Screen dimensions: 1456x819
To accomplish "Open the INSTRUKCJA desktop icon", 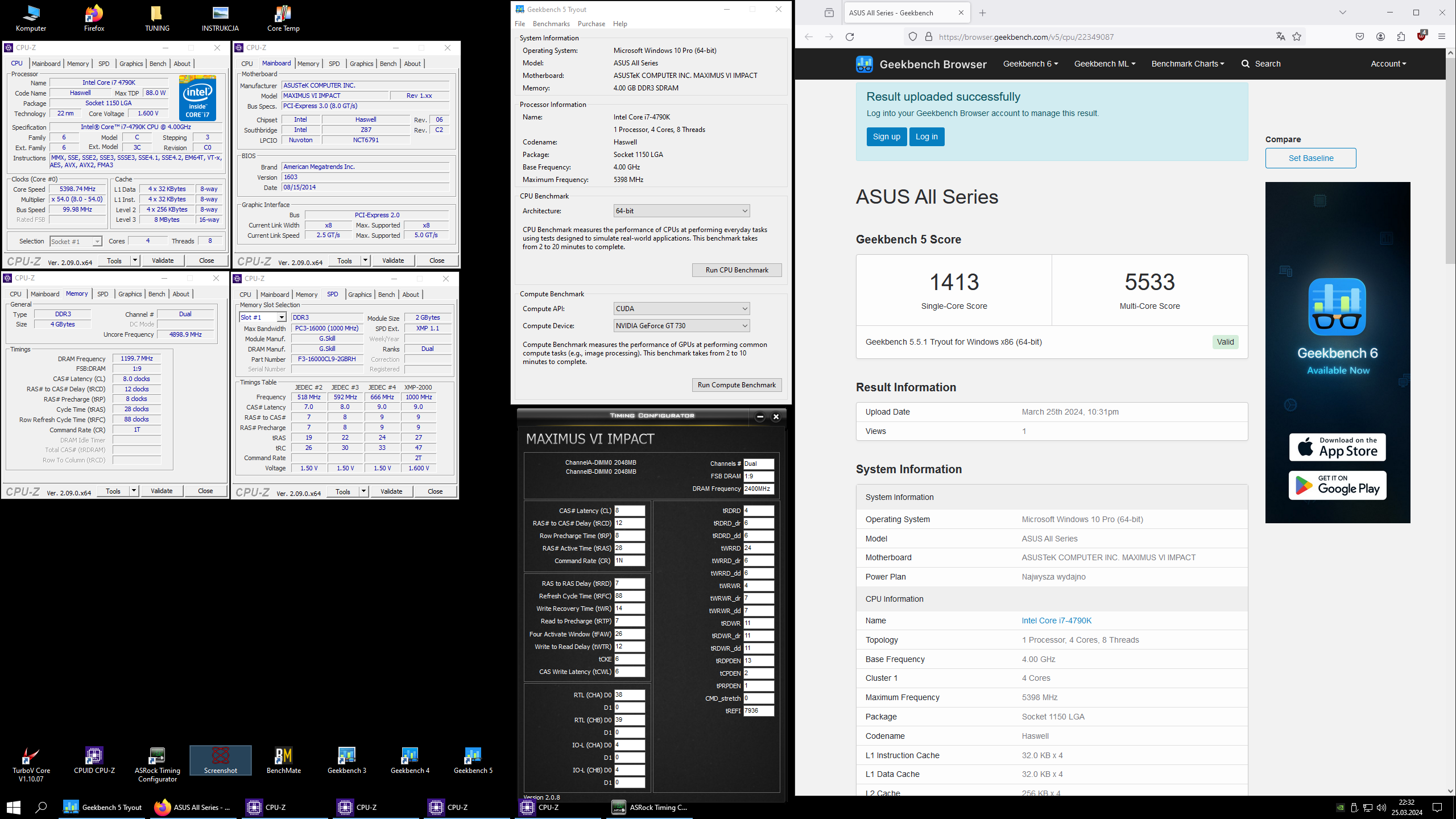I will 220,18.
